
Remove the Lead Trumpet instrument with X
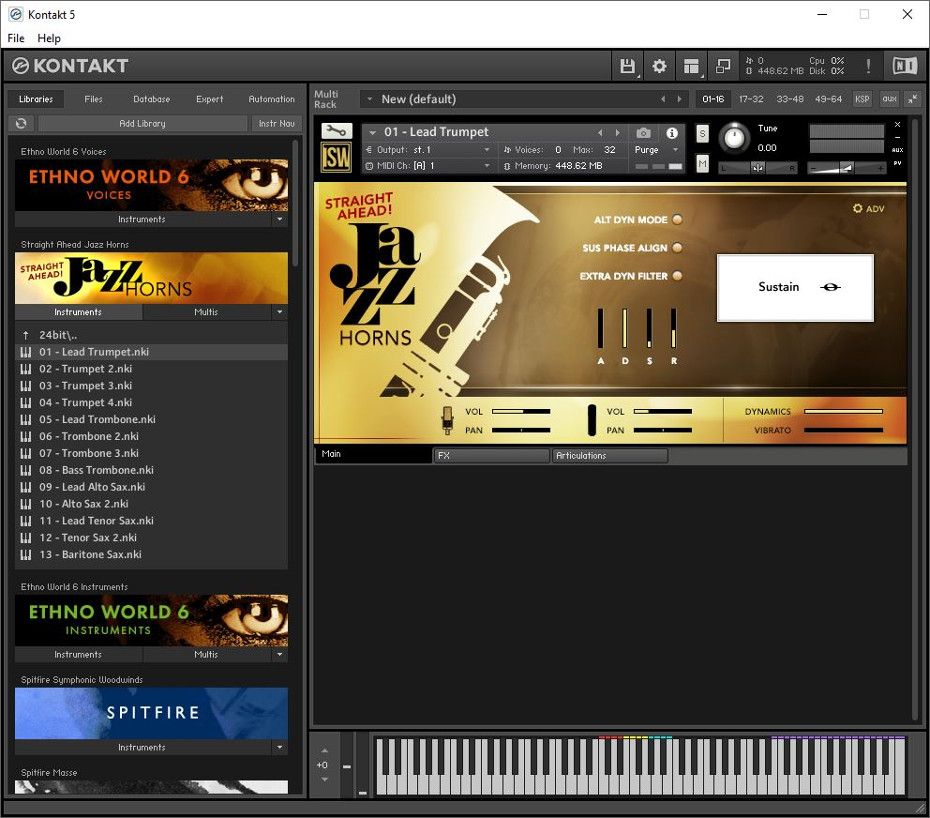(897, 125)
